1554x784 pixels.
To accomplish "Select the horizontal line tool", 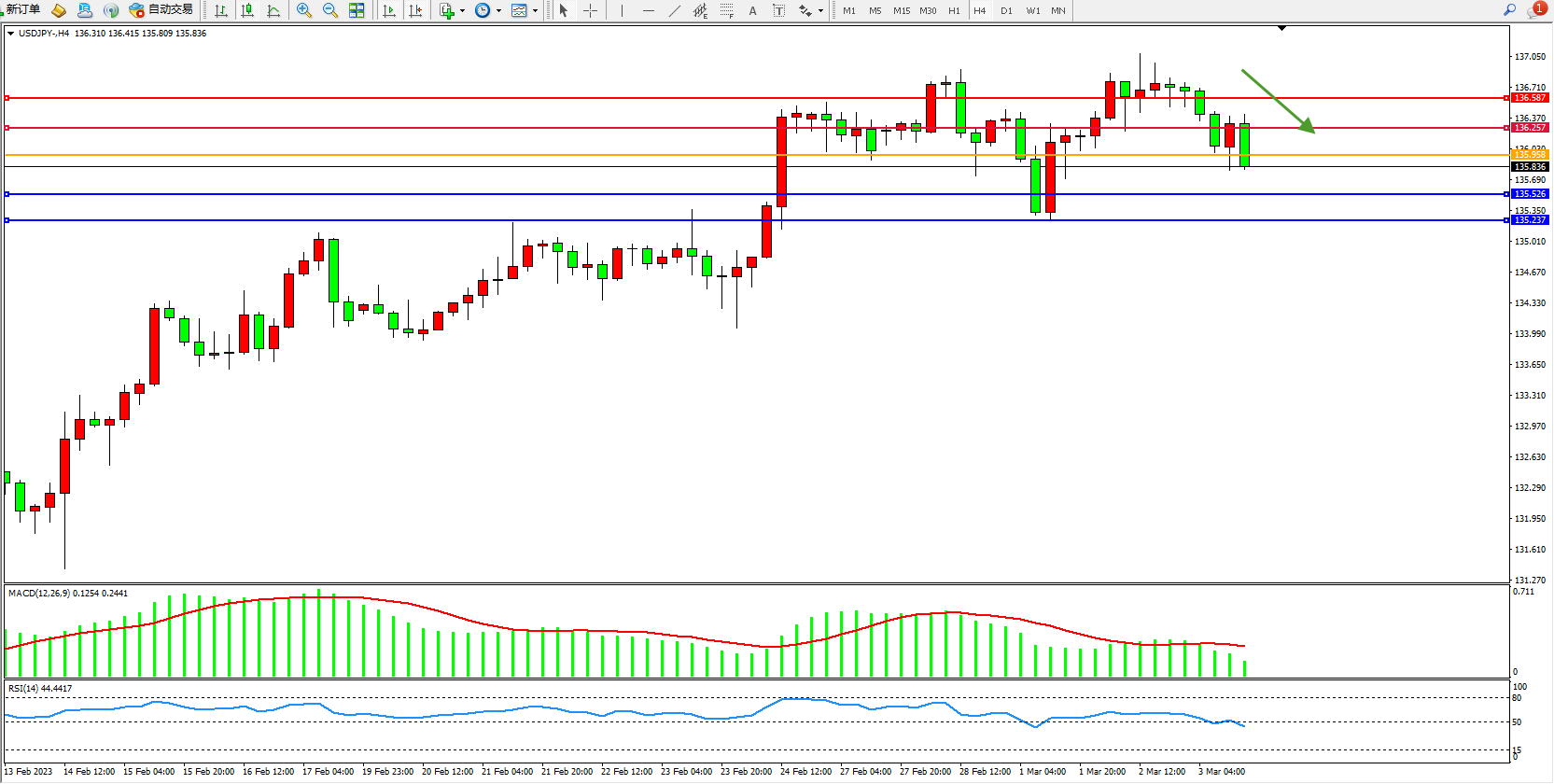I will tap(648, 11).
